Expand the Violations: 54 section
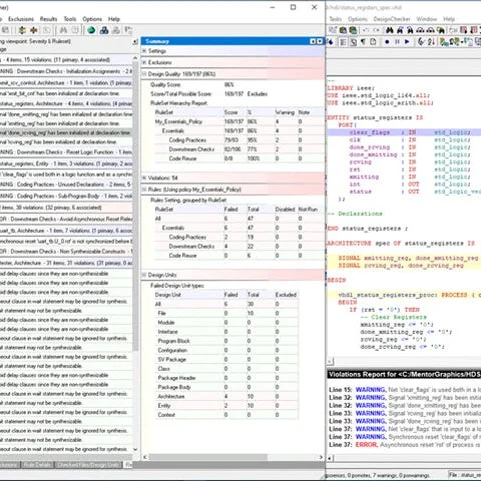The height and width of the screenshot is (481, 481). click(144, 178)
